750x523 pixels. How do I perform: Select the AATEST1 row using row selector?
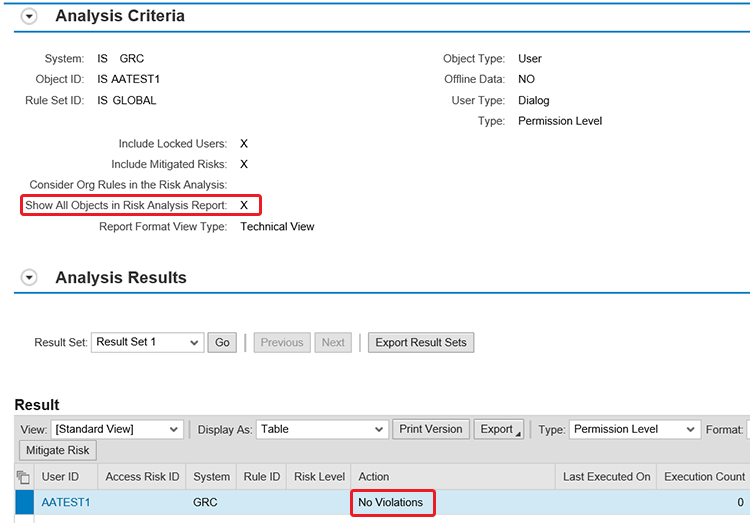[24, 502]
